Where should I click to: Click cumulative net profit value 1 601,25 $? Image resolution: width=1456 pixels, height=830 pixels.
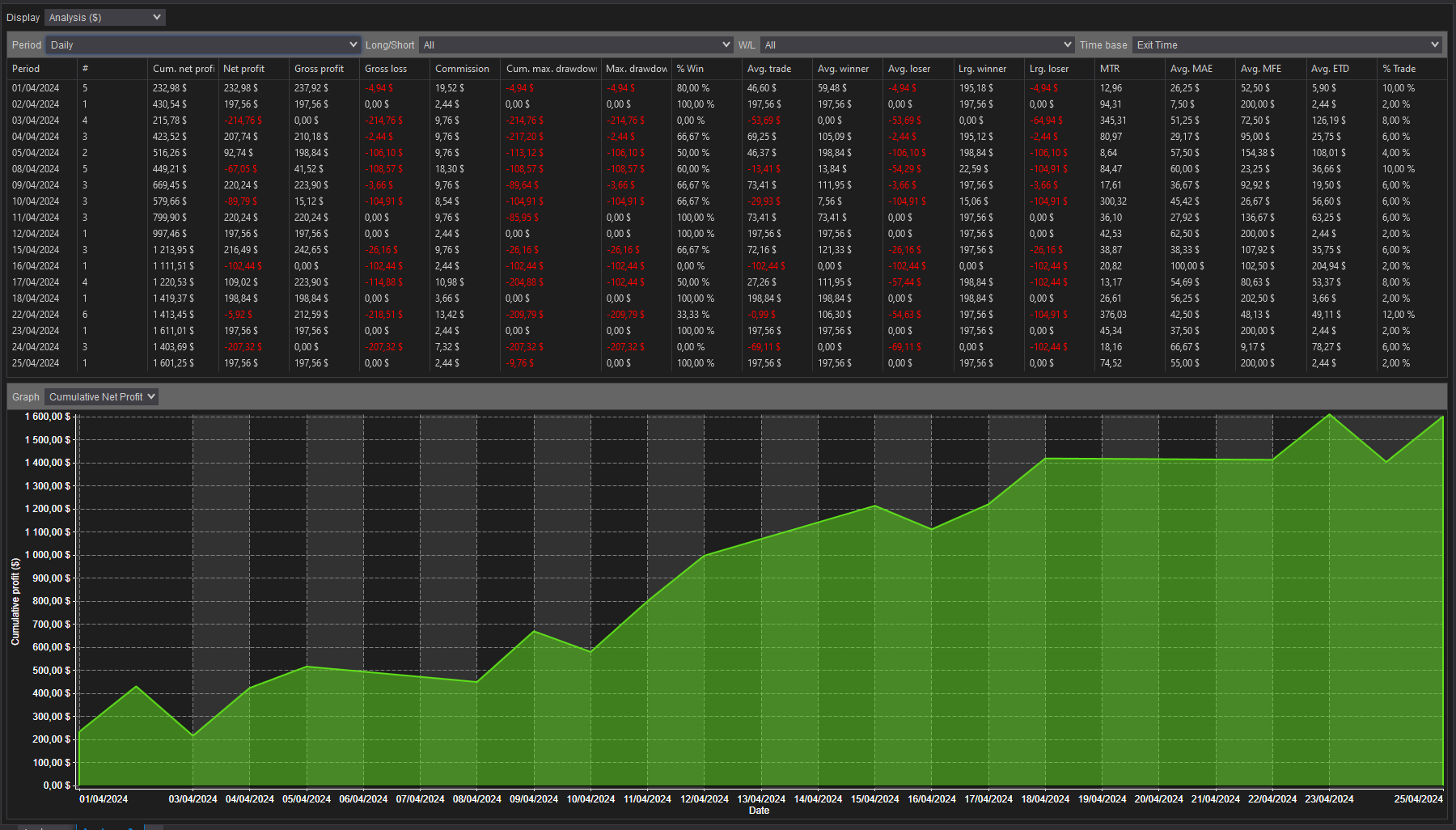(x=174, y=363)
